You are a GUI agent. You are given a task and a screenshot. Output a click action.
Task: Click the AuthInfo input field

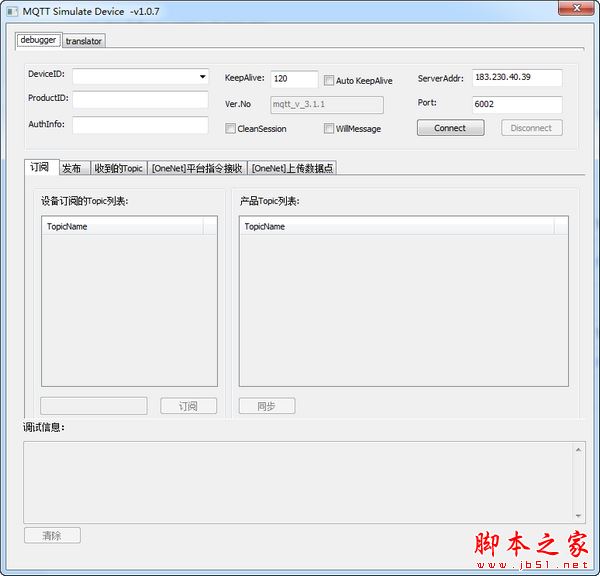140,125
